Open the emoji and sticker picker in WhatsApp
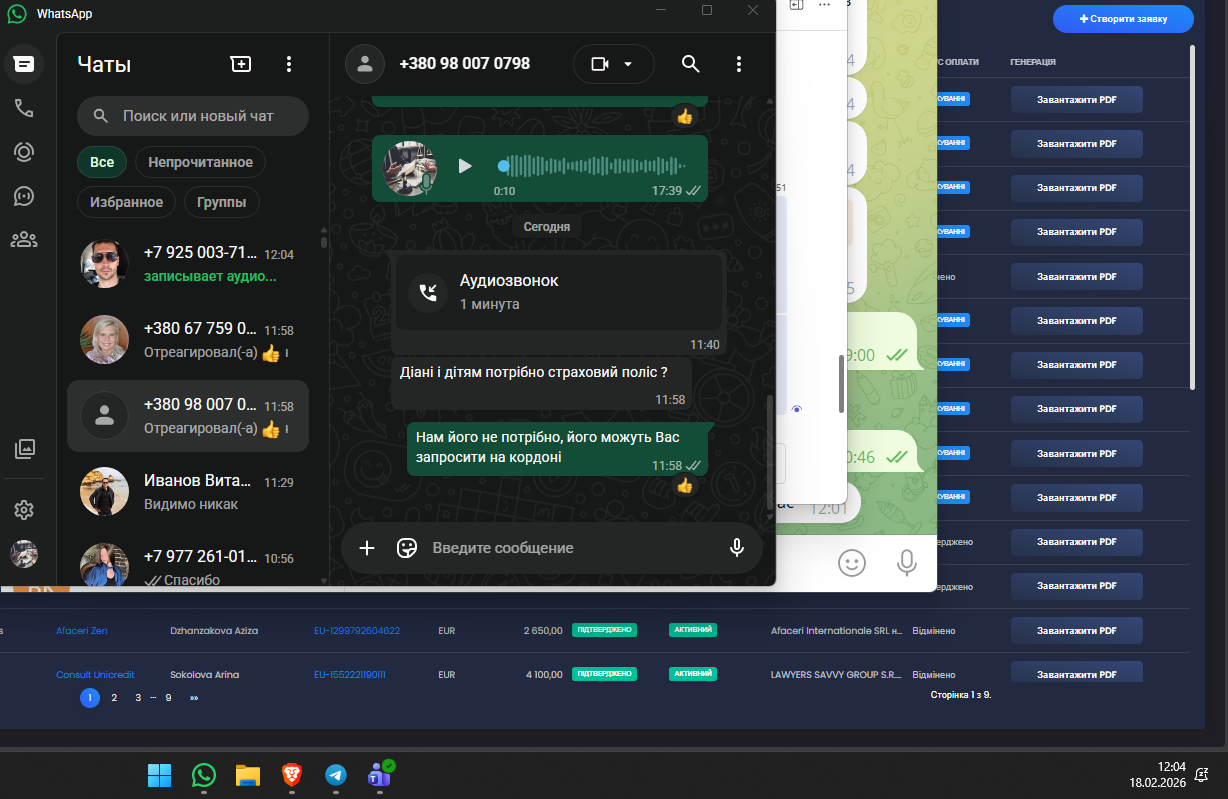Image resolution: width=1228 pixels, height=799 pixels. click(407, 548)
